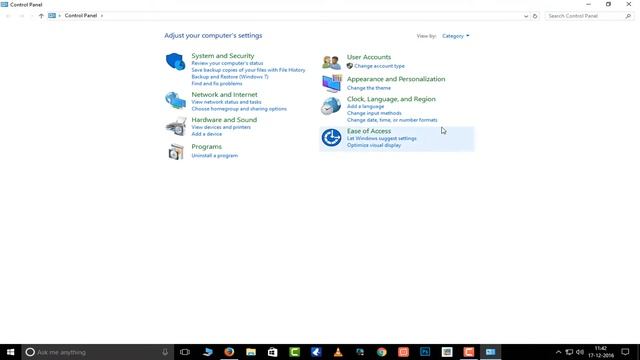Open the network icon in system tray
The width and height of the screenshot is (640, 360).
569,352
